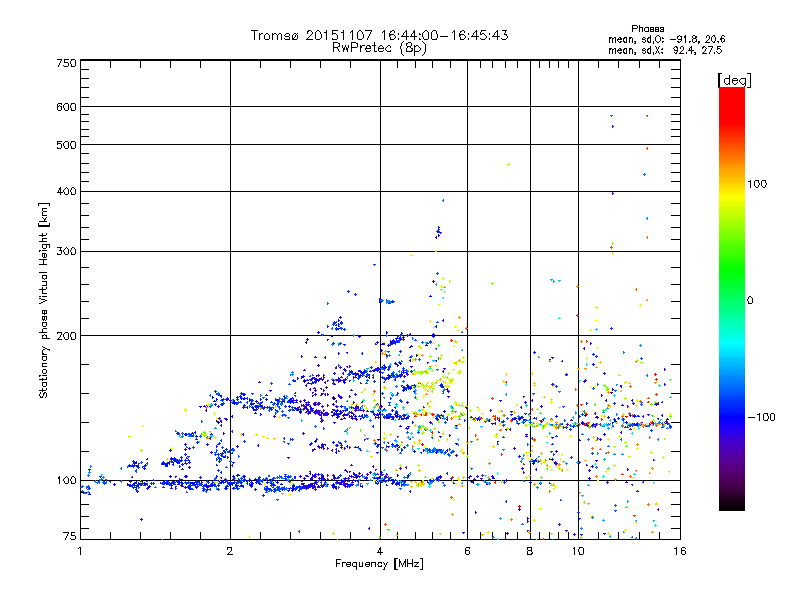Click the x-axis tick label '8'
Image resolution: width=800 pixels, height=600 pixels.
(x=530, y=551)
